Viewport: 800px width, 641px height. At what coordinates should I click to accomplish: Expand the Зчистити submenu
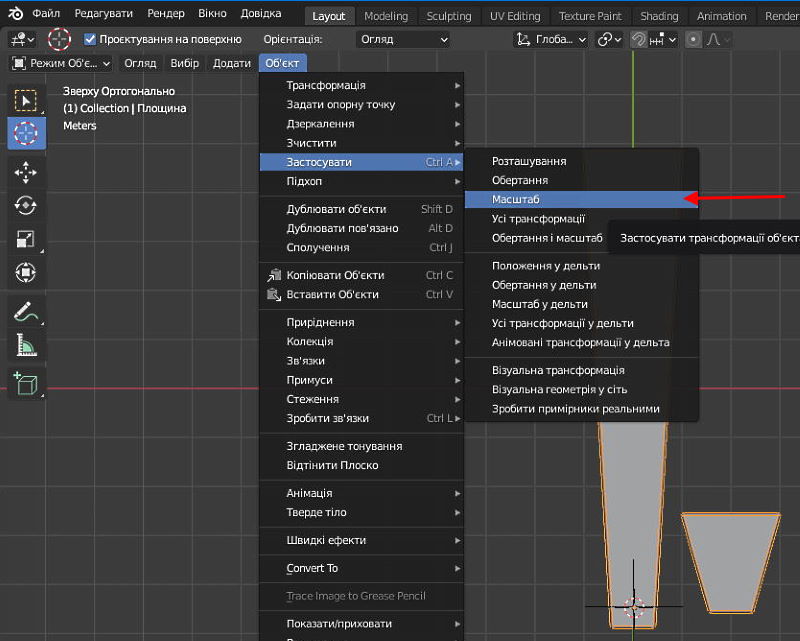(362, 143)
